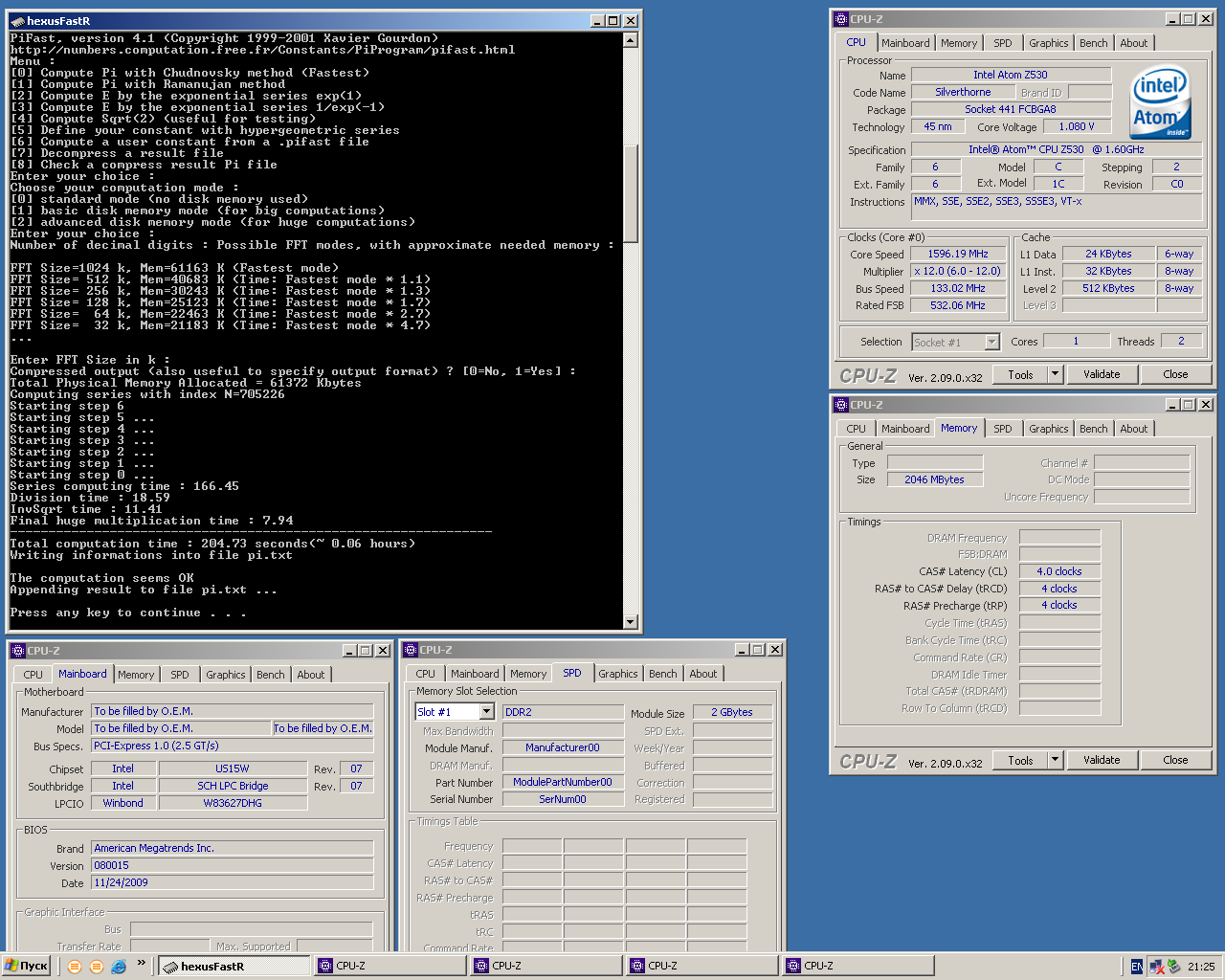Viewport: 1225px width, 980px height.
Task: Open SPD tab in processor window
Action: click(x=1003, y=43)
